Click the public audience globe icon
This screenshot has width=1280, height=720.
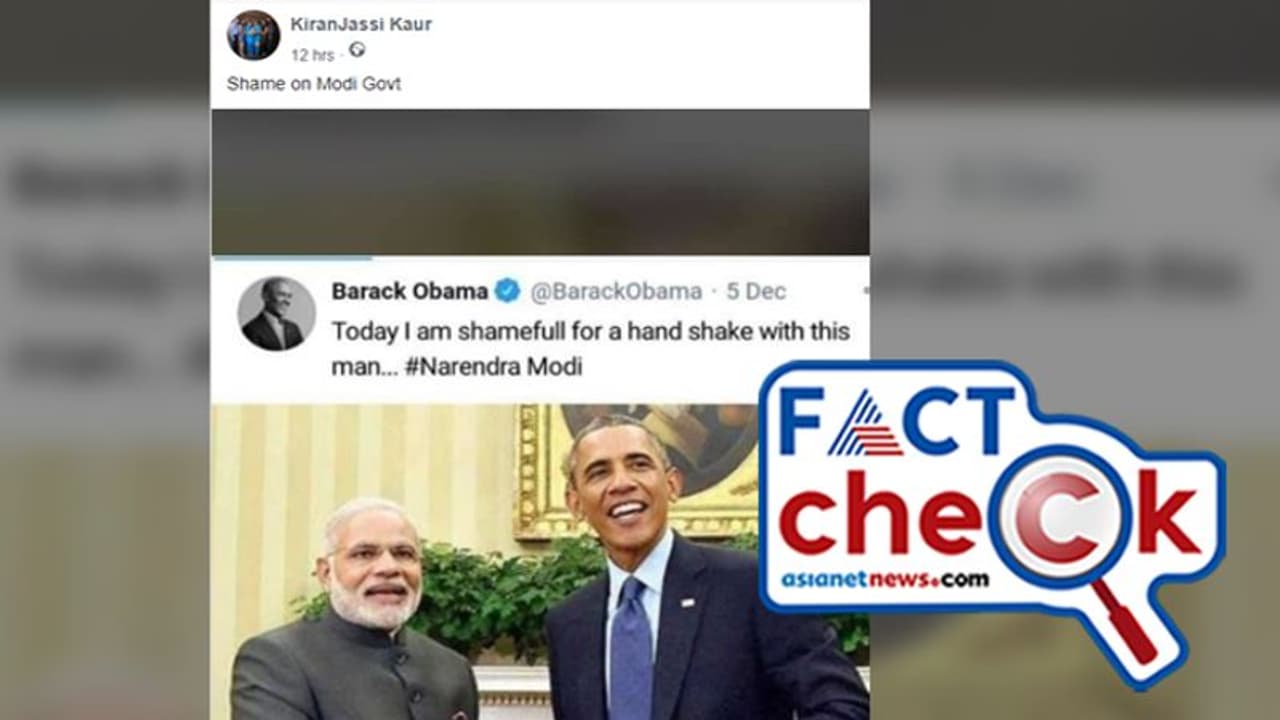click(356, 50)
